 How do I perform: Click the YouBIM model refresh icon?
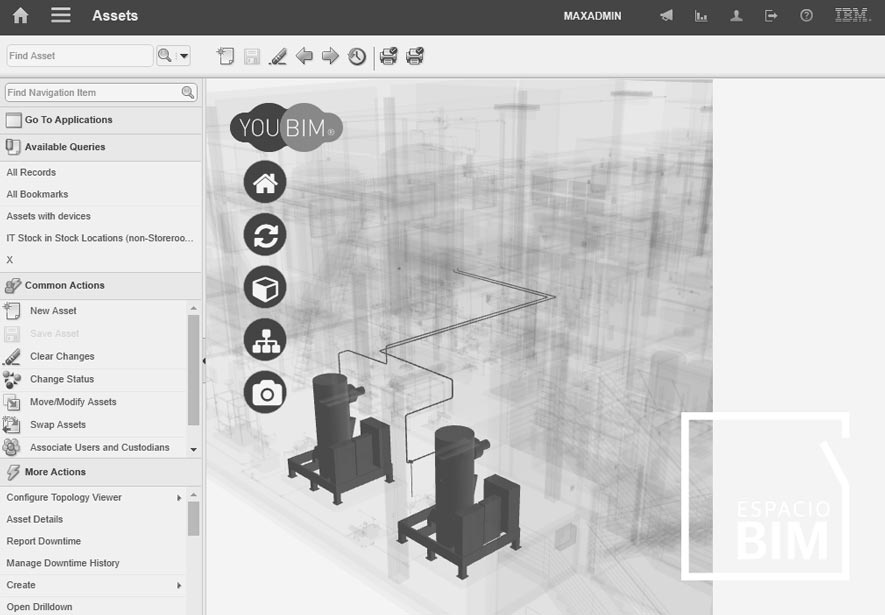pos(264,234)
